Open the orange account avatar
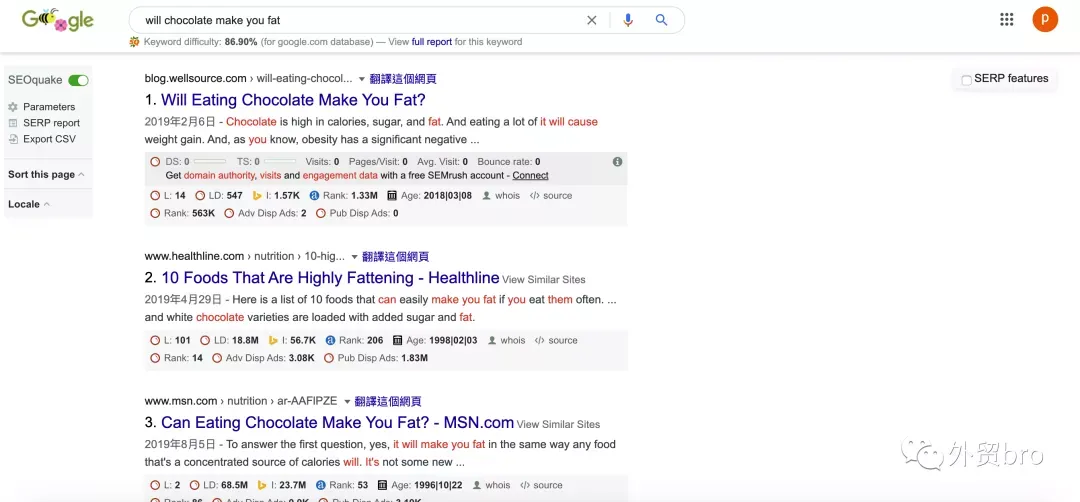Viewport: 1080px width, 502px height. tap(1045, 19)
